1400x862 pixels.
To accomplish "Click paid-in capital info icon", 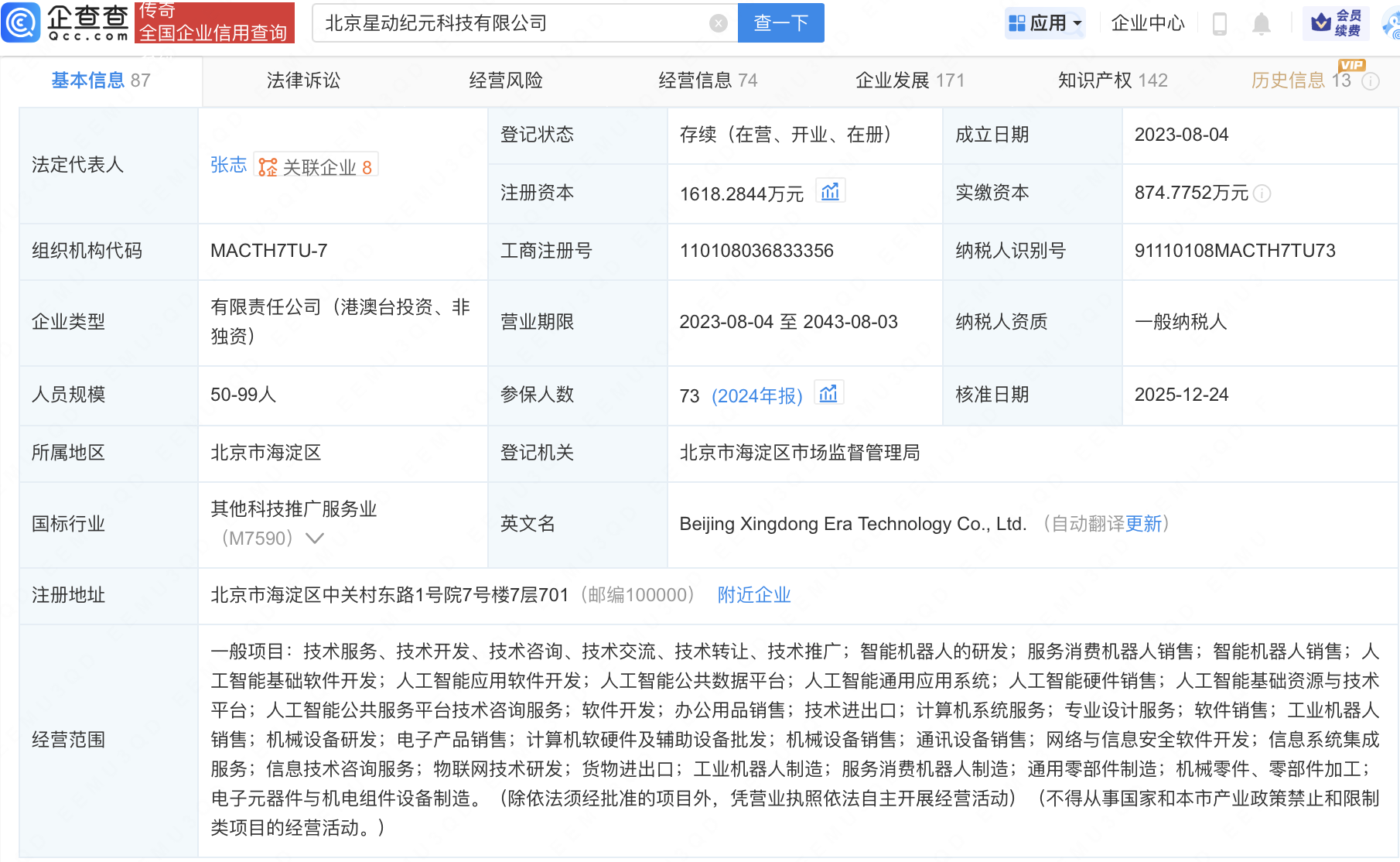I will pos(1262,193).
